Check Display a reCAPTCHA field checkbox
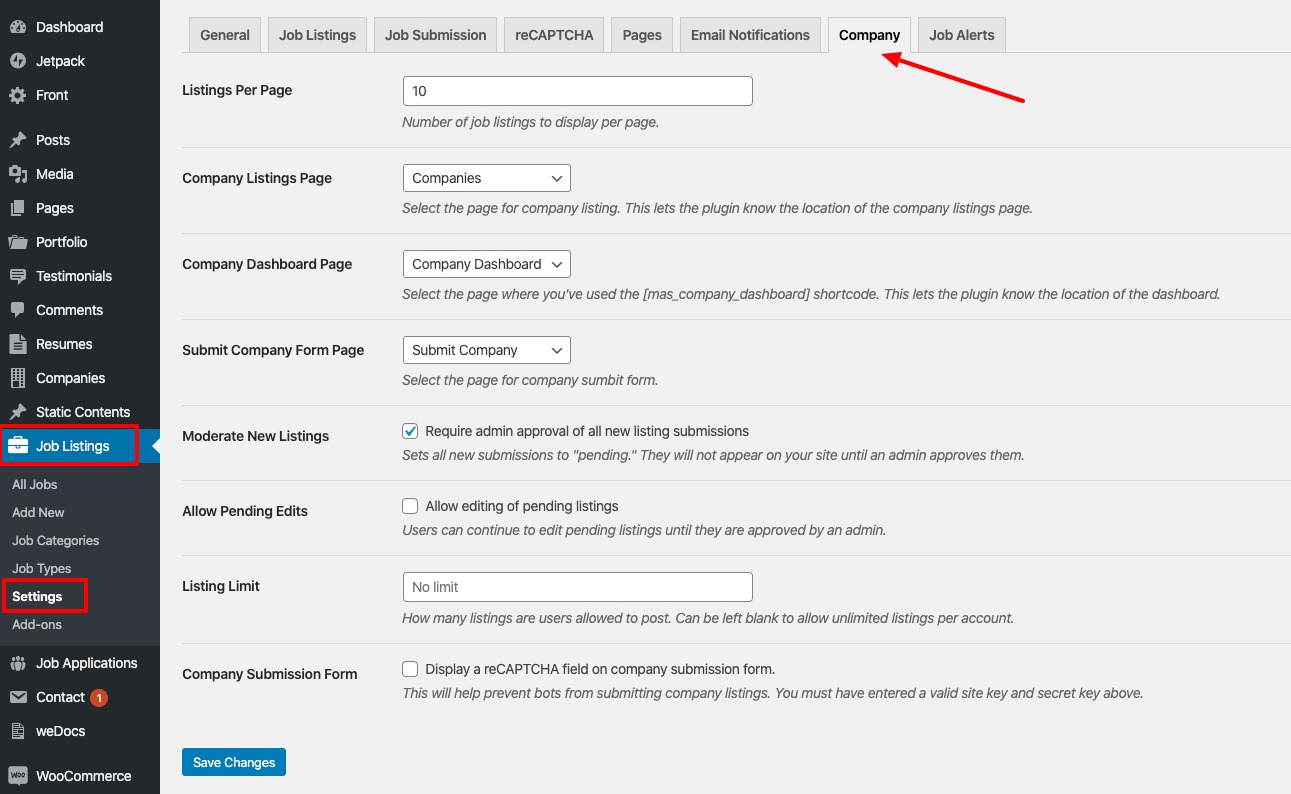The image size is (1291, 794). tap(410, 669)
